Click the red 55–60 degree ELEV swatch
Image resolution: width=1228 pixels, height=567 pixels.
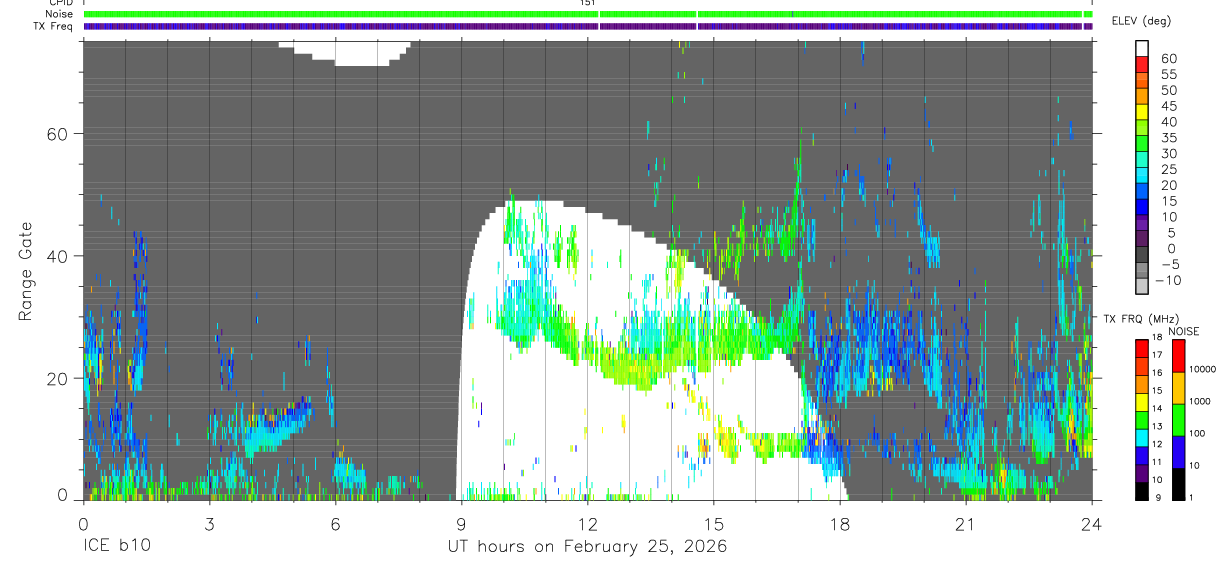[x=1142, y=64]
